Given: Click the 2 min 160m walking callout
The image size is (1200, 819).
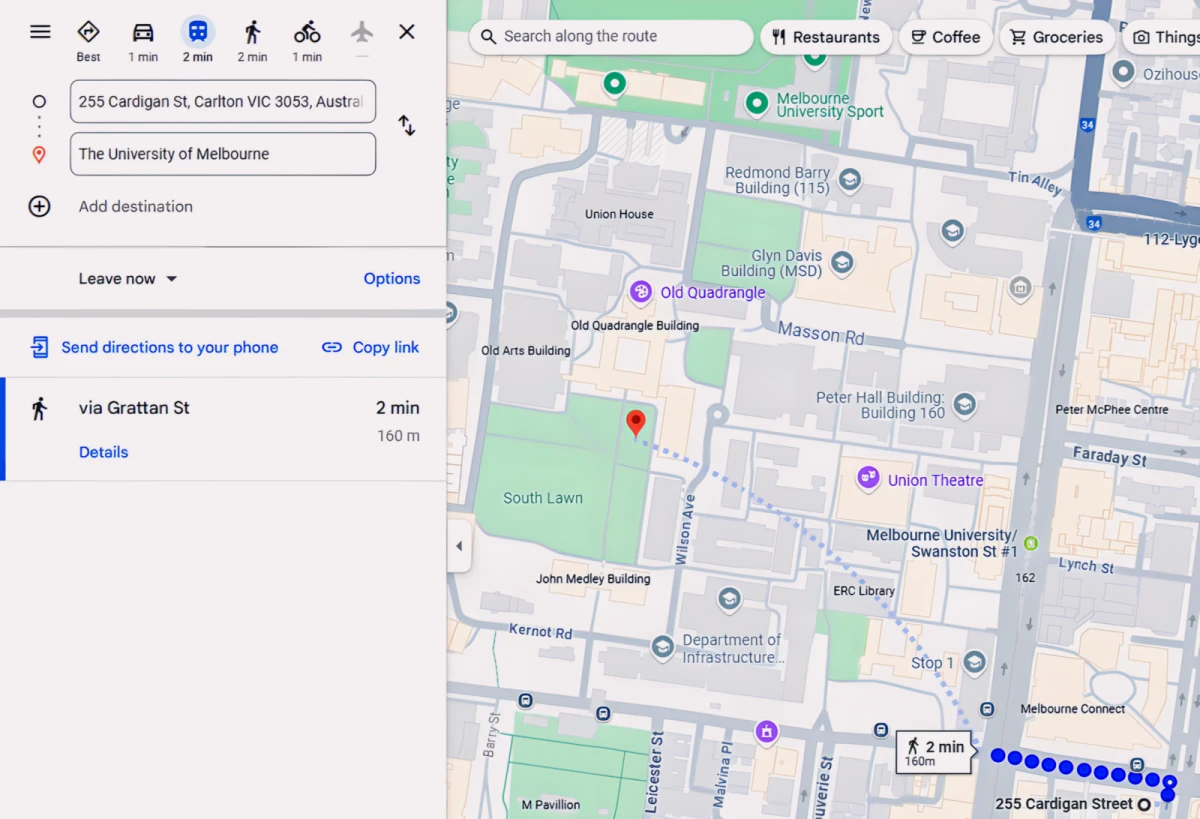Looking at the screenshot, I should tap(935, 753).
